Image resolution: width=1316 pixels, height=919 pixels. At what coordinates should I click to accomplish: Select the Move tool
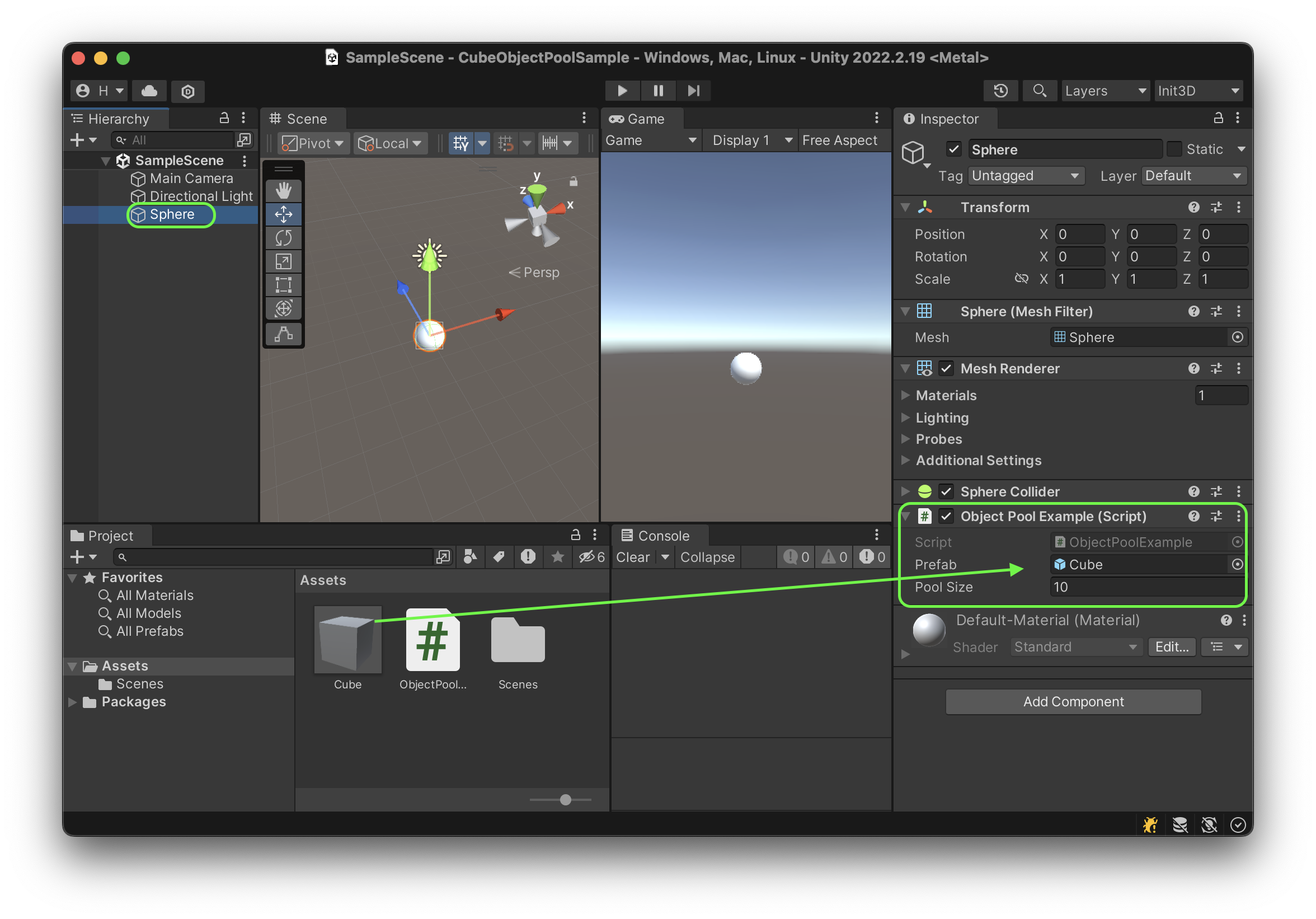[x=283, y=214]
